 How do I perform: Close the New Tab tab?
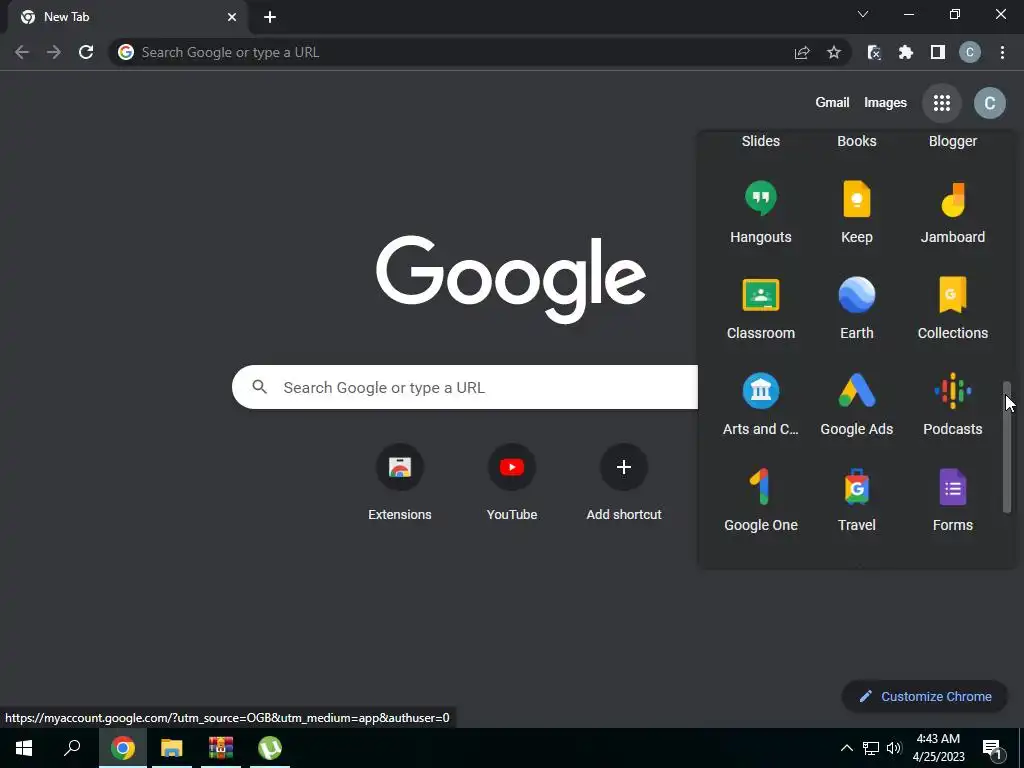232,17
